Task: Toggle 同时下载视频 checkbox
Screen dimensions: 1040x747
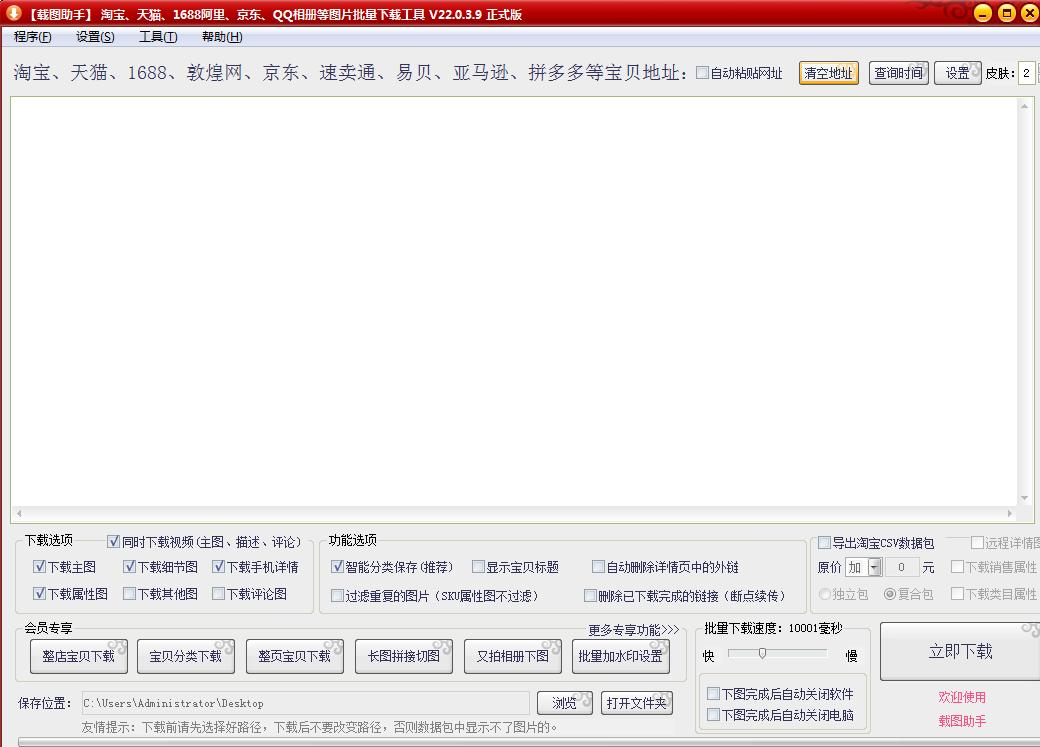Action: tap(113, 542)
